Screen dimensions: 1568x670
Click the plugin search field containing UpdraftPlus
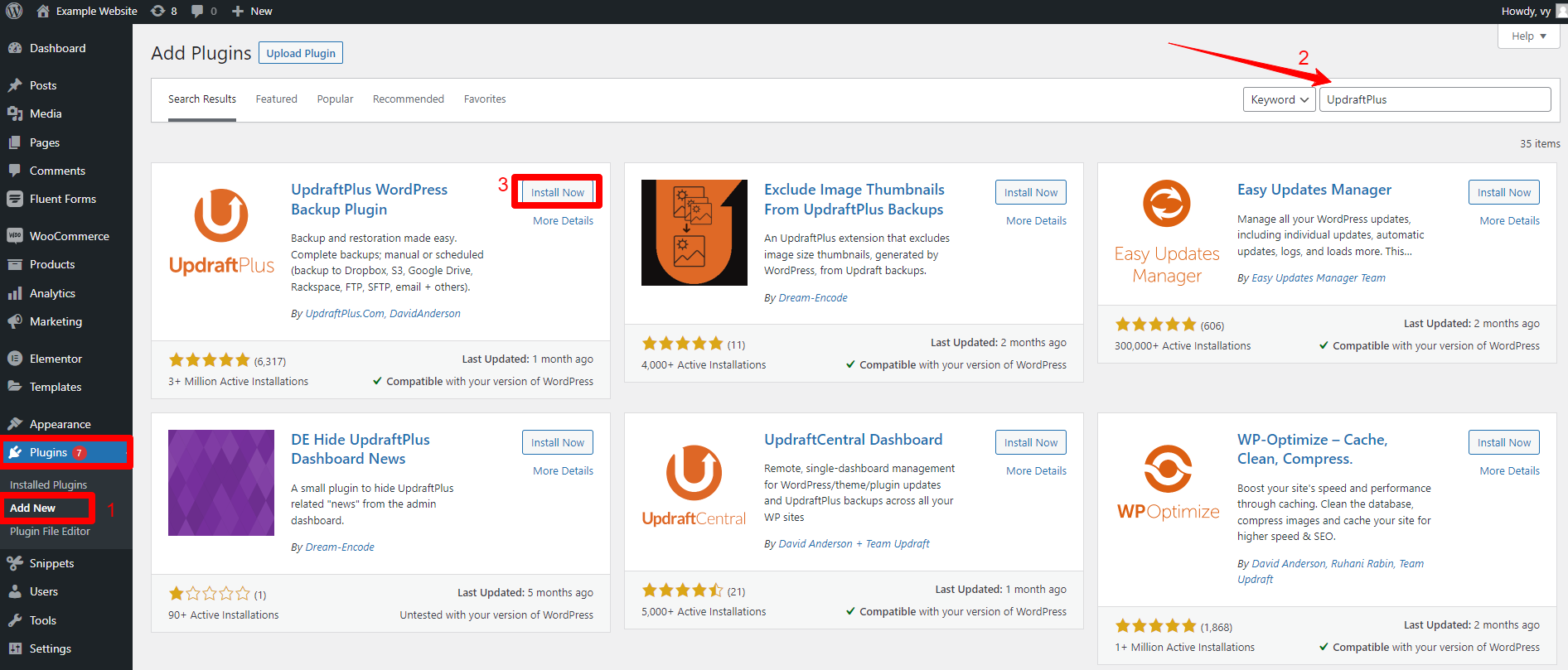pos(1435,99)
